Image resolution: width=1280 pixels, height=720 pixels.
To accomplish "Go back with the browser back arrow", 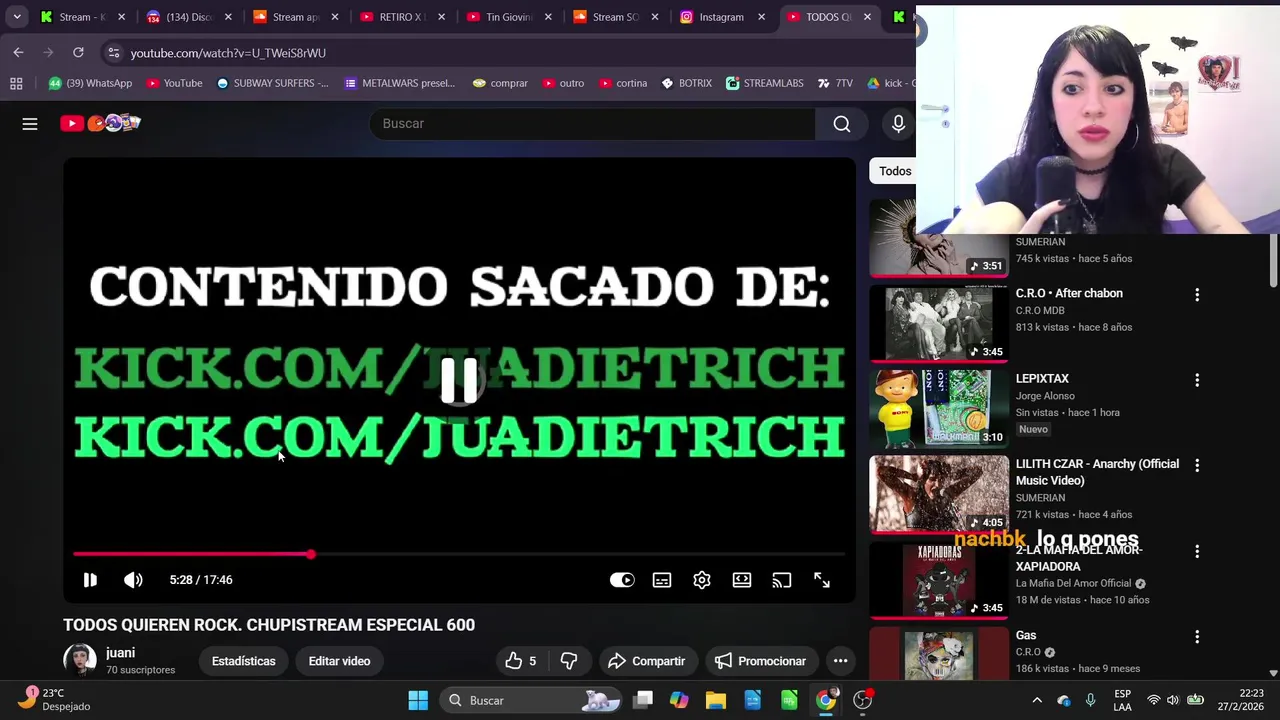I will [18, 52].
